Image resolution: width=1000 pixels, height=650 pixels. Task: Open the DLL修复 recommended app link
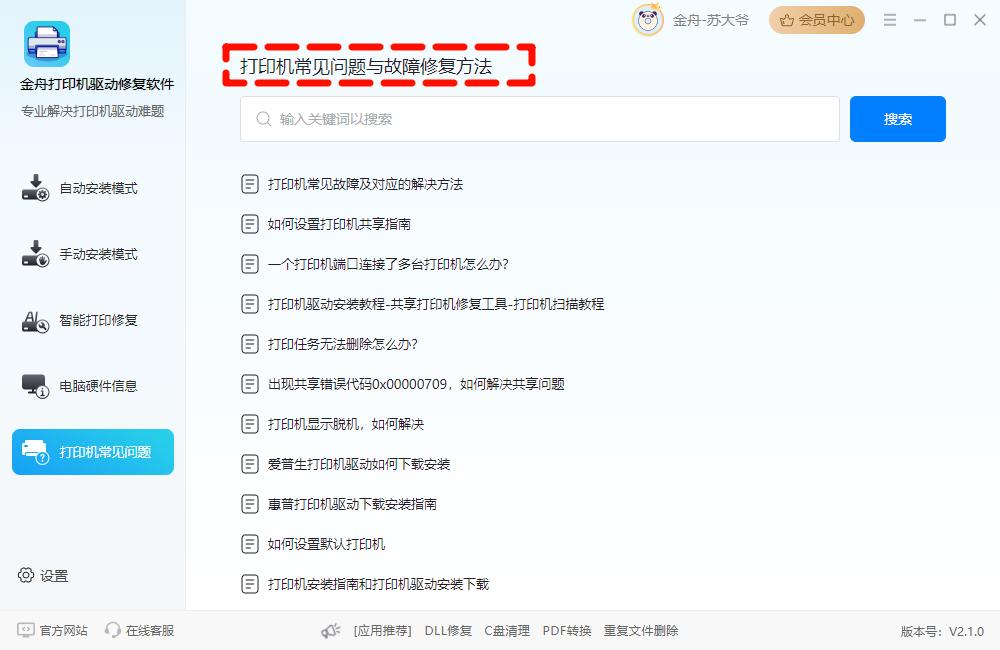point(448,631)
